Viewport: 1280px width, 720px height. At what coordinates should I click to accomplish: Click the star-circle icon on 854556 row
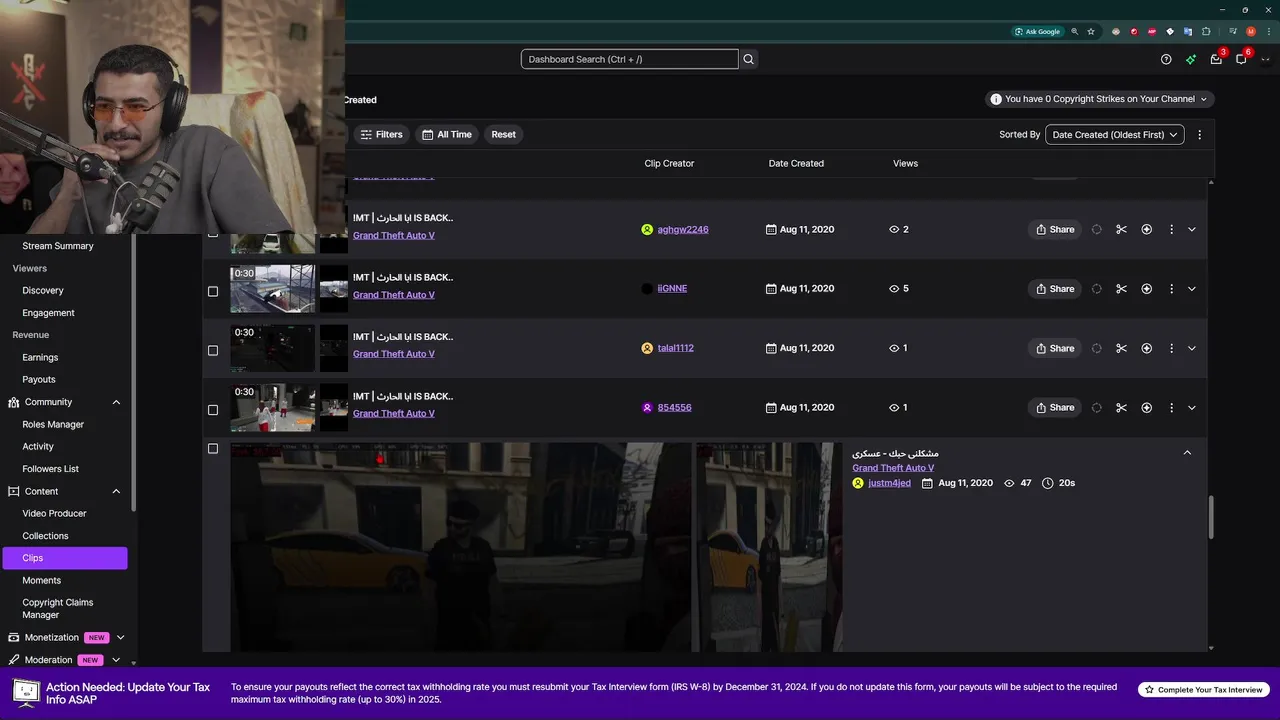click(1146, 407)
